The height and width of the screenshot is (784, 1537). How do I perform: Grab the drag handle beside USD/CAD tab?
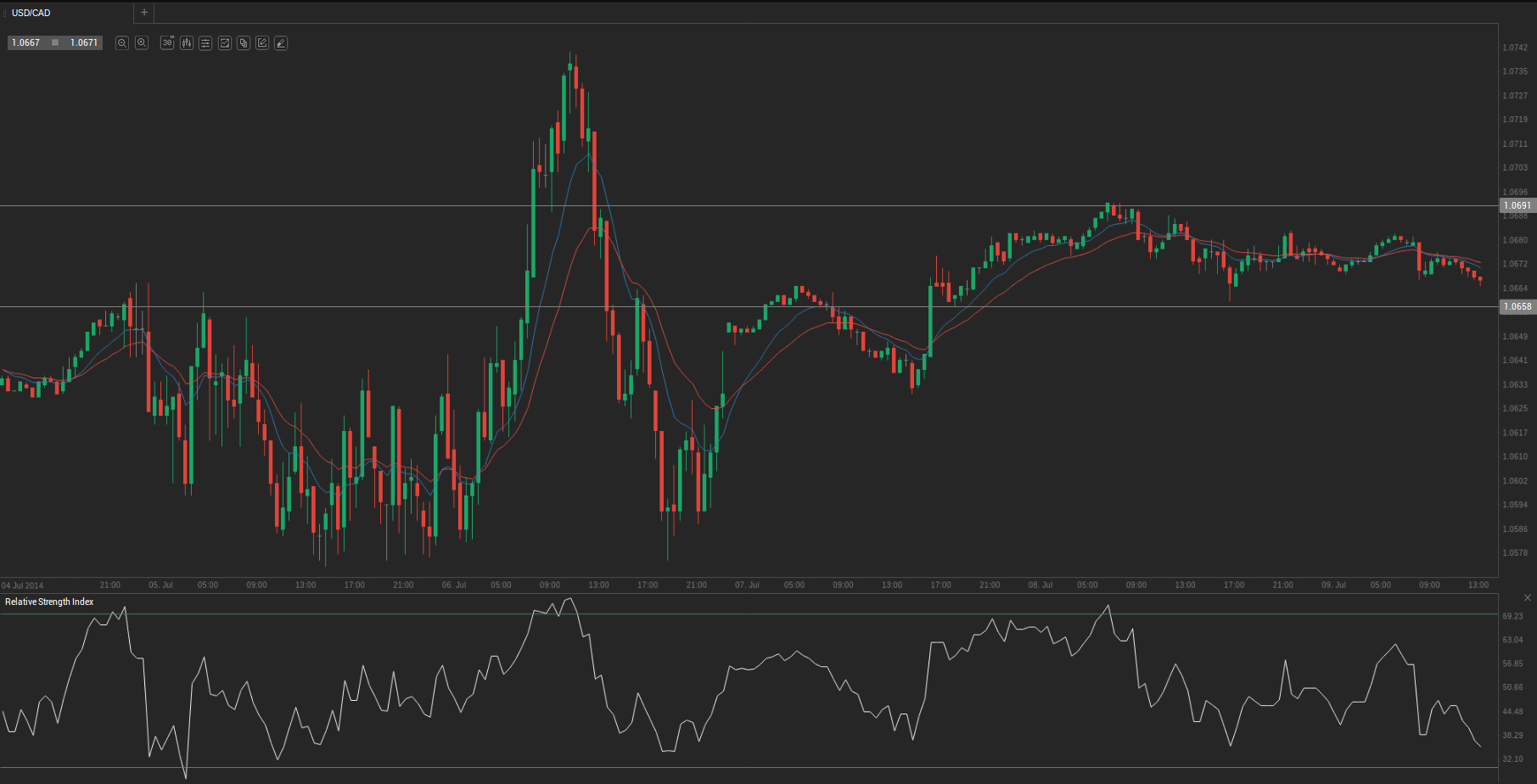coord(4,13)
